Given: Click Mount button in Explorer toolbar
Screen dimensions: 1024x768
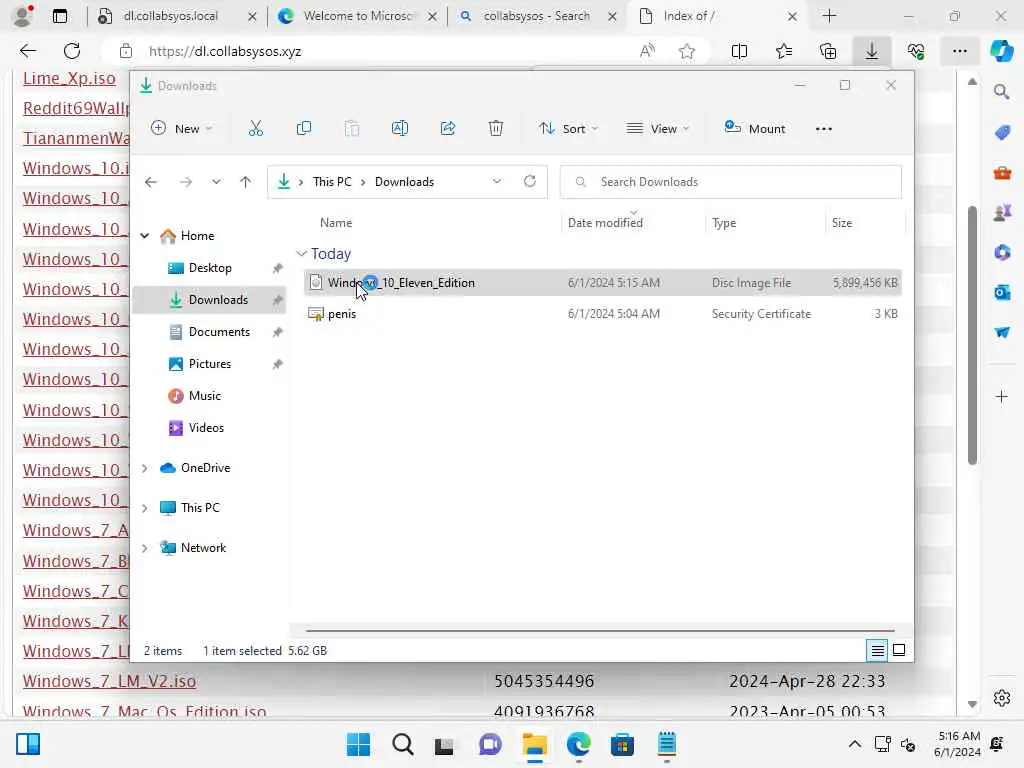Looking at the screenshot, I should [x=755, y=129].
